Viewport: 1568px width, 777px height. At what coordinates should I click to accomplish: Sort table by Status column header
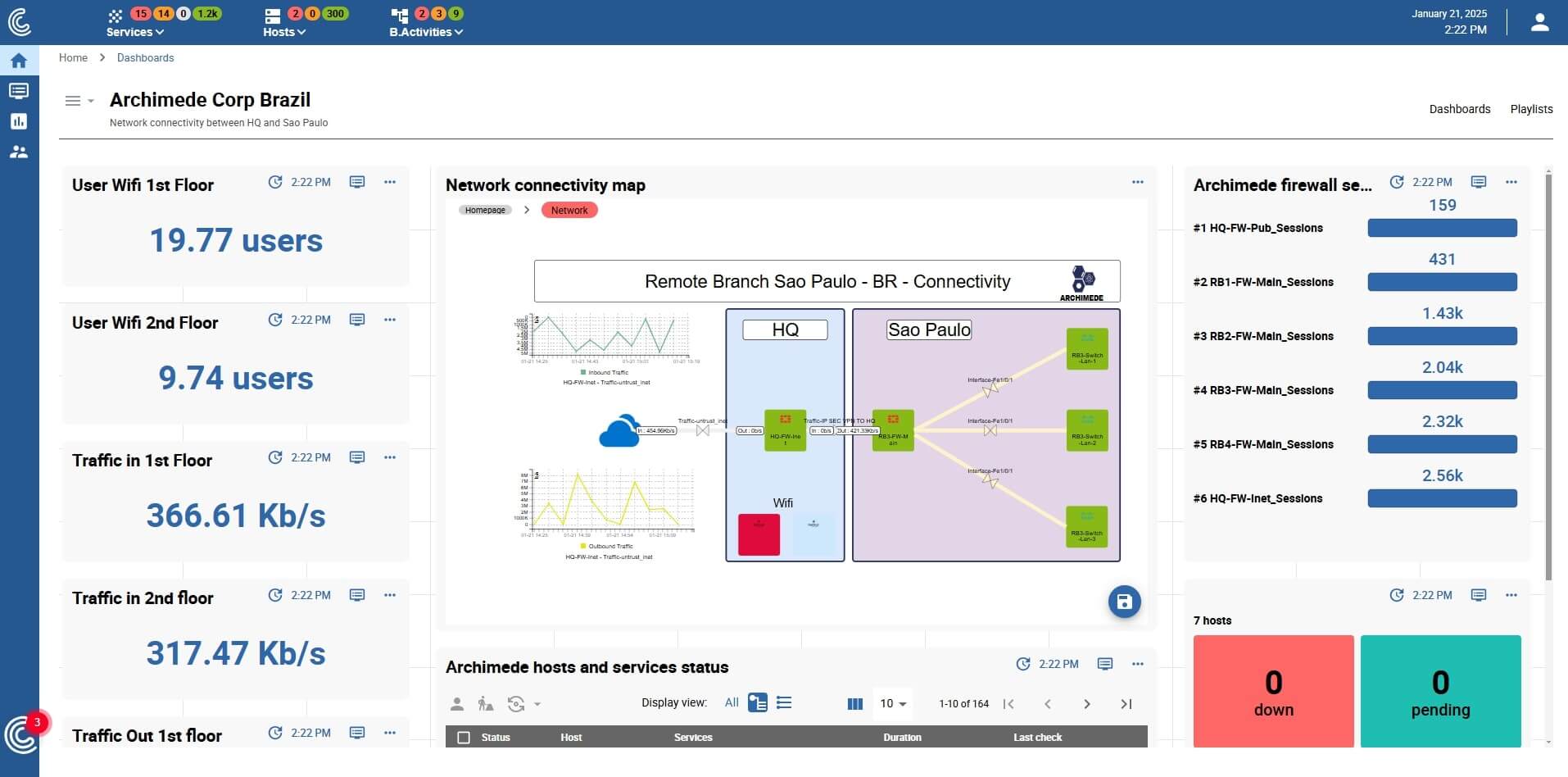(496, 738)
